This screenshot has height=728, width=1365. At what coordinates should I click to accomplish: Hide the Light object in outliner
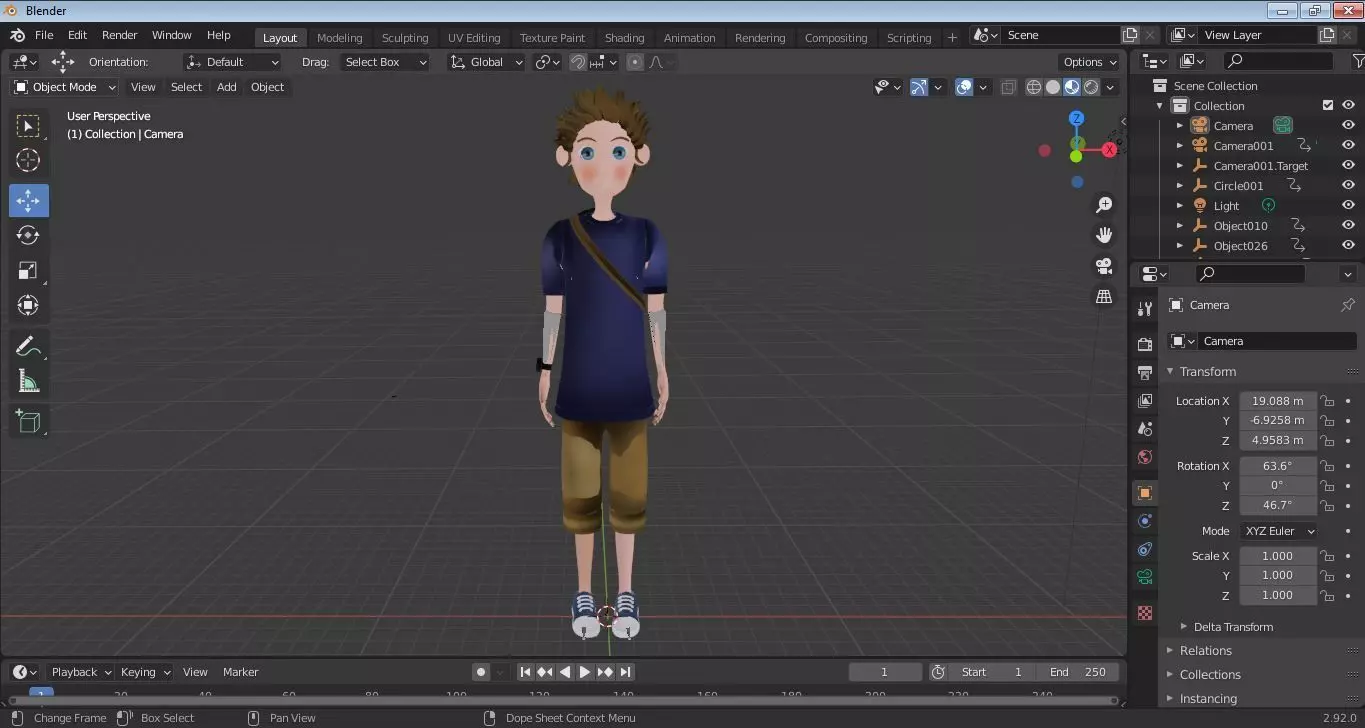pyautogui.click(x=1348, y=206)
